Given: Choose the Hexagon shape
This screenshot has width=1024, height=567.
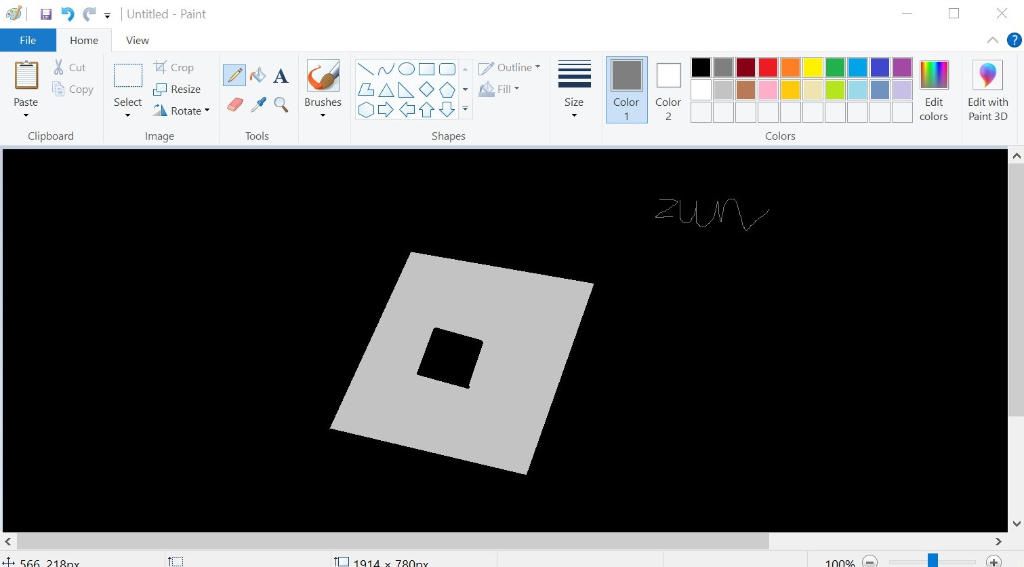Looking at the screenshot, I should pyautogui.click(x=366, y=110).
